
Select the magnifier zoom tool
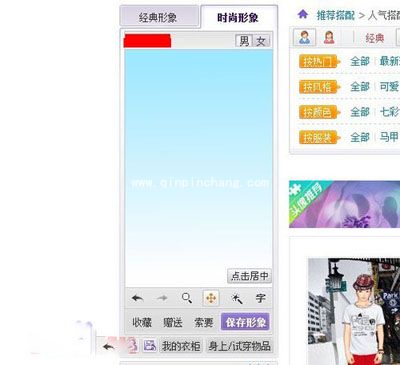(187, 298)
